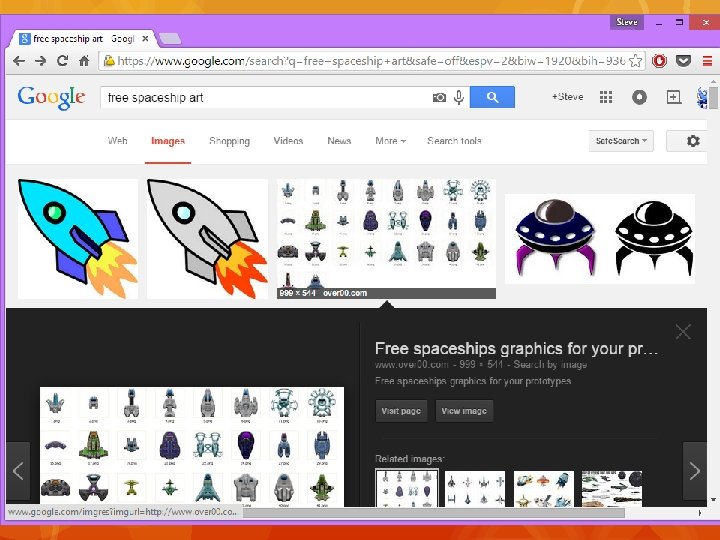Viewport: 720px width, 540px height.
Task: Select the first highlighted related image
Action: coord(407,488)
